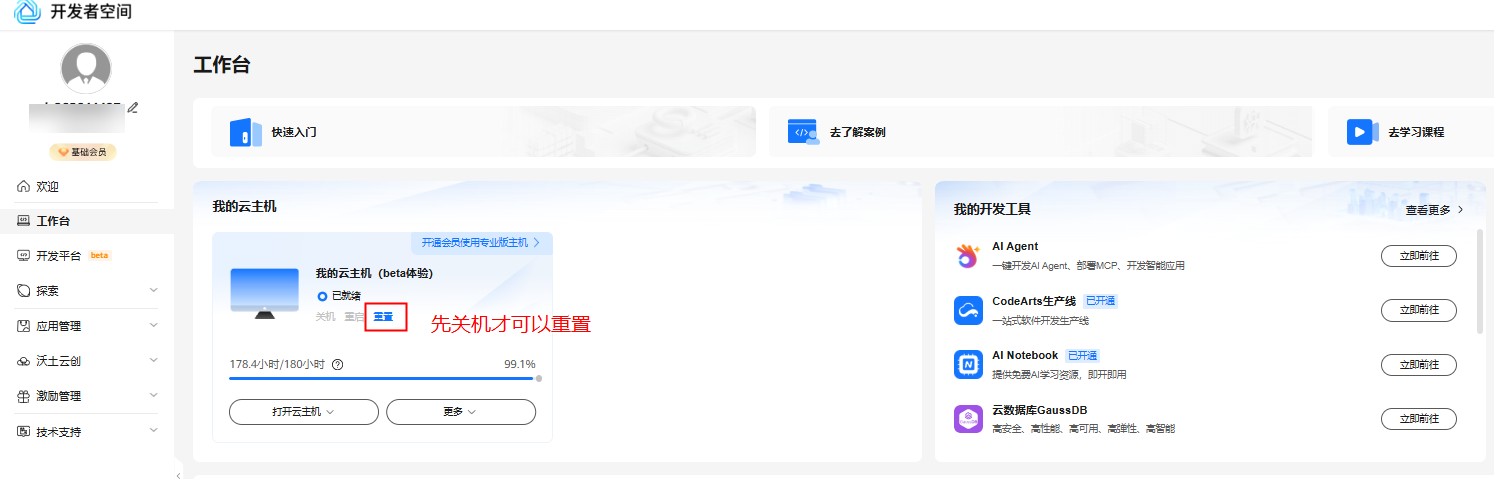Click the help icon beside 178.4小时/180小时
This screenshot has height=479, width=1494.
tap(337, 364)
